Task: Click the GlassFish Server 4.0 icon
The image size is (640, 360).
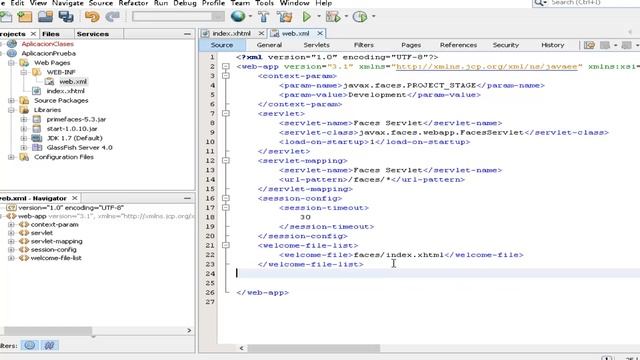Action: click(37, 147)
